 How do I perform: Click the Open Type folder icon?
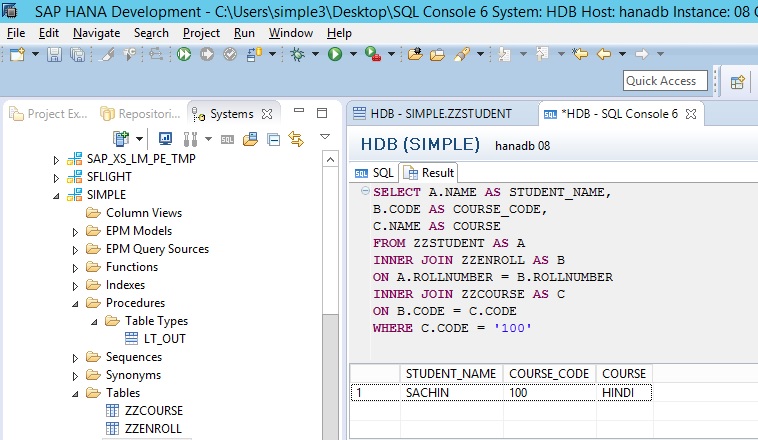pos(415,54)
